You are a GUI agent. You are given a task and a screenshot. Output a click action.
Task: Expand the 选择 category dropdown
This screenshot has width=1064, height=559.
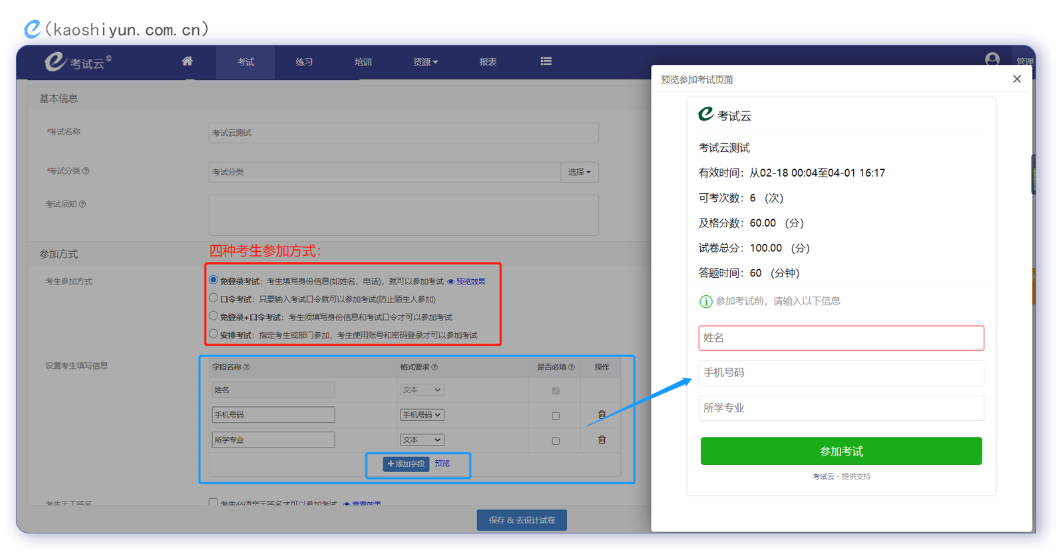(579, 172)
